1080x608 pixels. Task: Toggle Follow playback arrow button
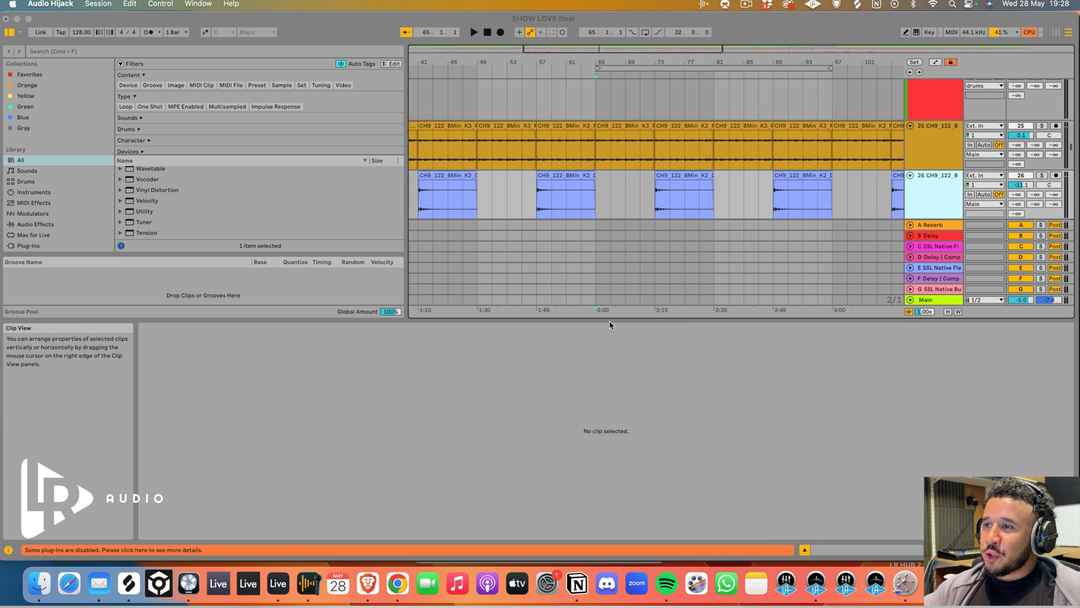(x=406, y=32)
